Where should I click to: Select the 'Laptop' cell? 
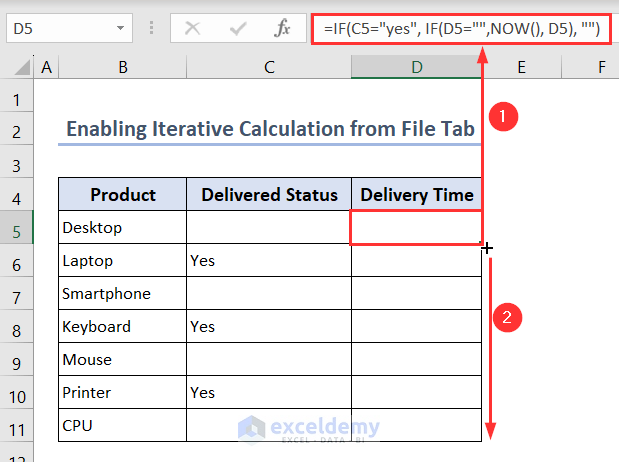[x=123, y=261]
